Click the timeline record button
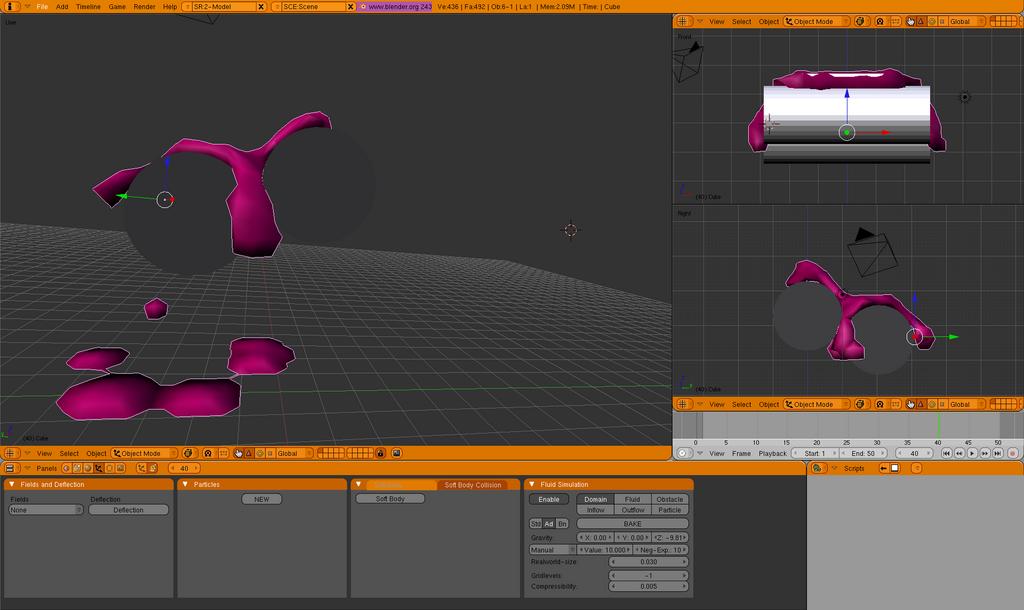The height and width of the screenshot is (610, 1024). click(x=1013, y=453)
